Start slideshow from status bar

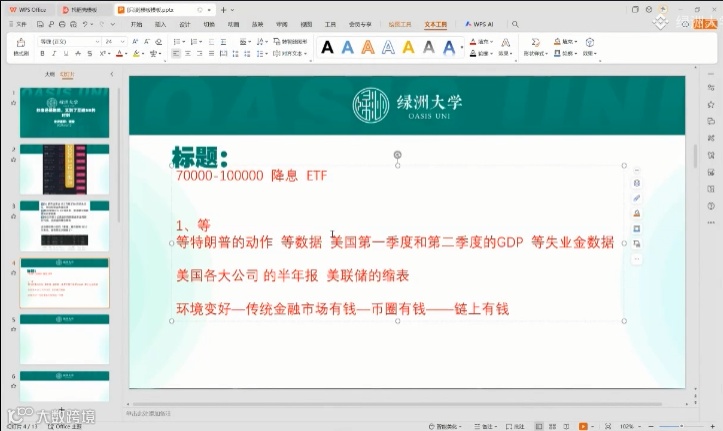click(x=583, y=426)
